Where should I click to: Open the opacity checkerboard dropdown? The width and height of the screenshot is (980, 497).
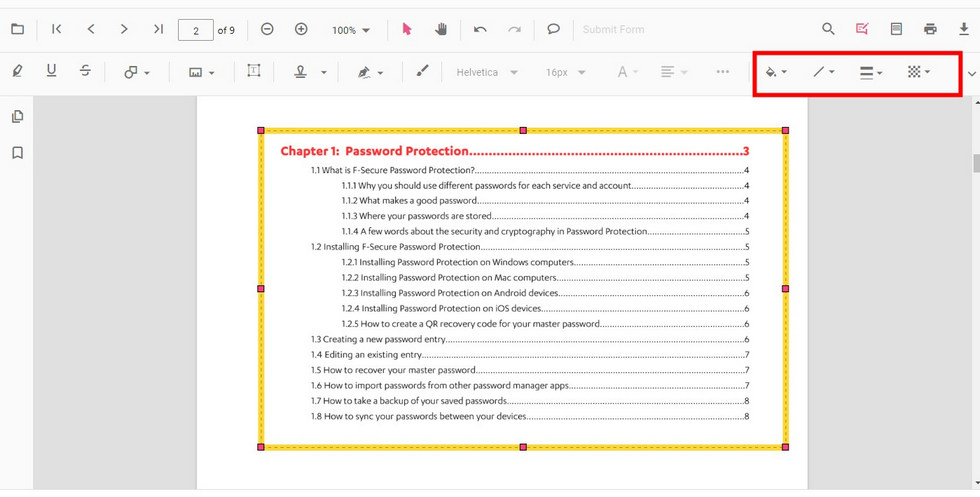click(919, 73)
